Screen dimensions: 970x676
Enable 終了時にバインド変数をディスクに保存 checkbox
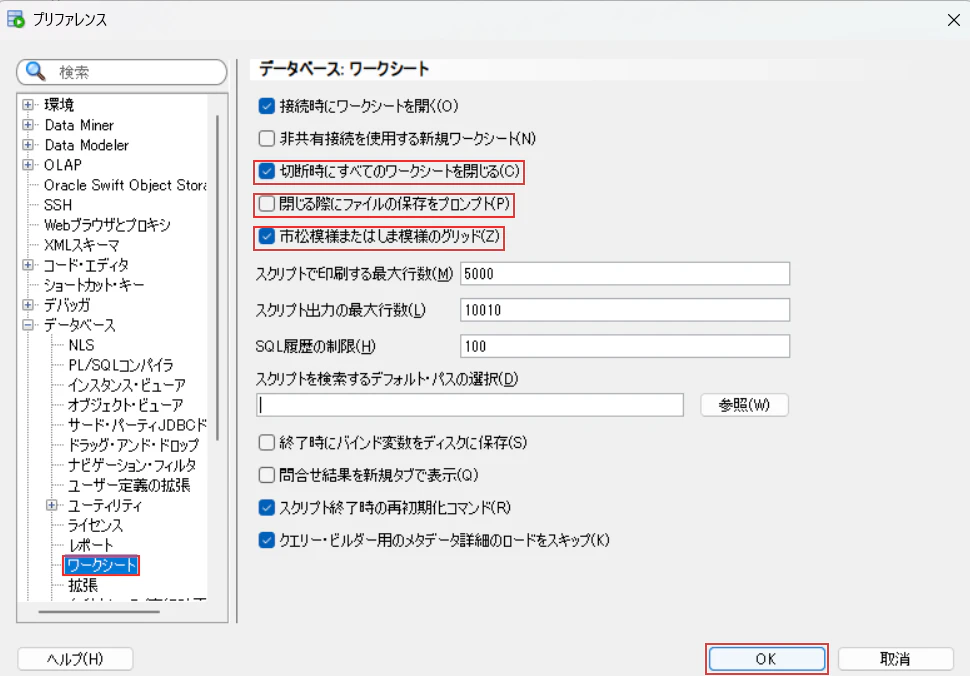pyautogui.click(x=267, y=442)
